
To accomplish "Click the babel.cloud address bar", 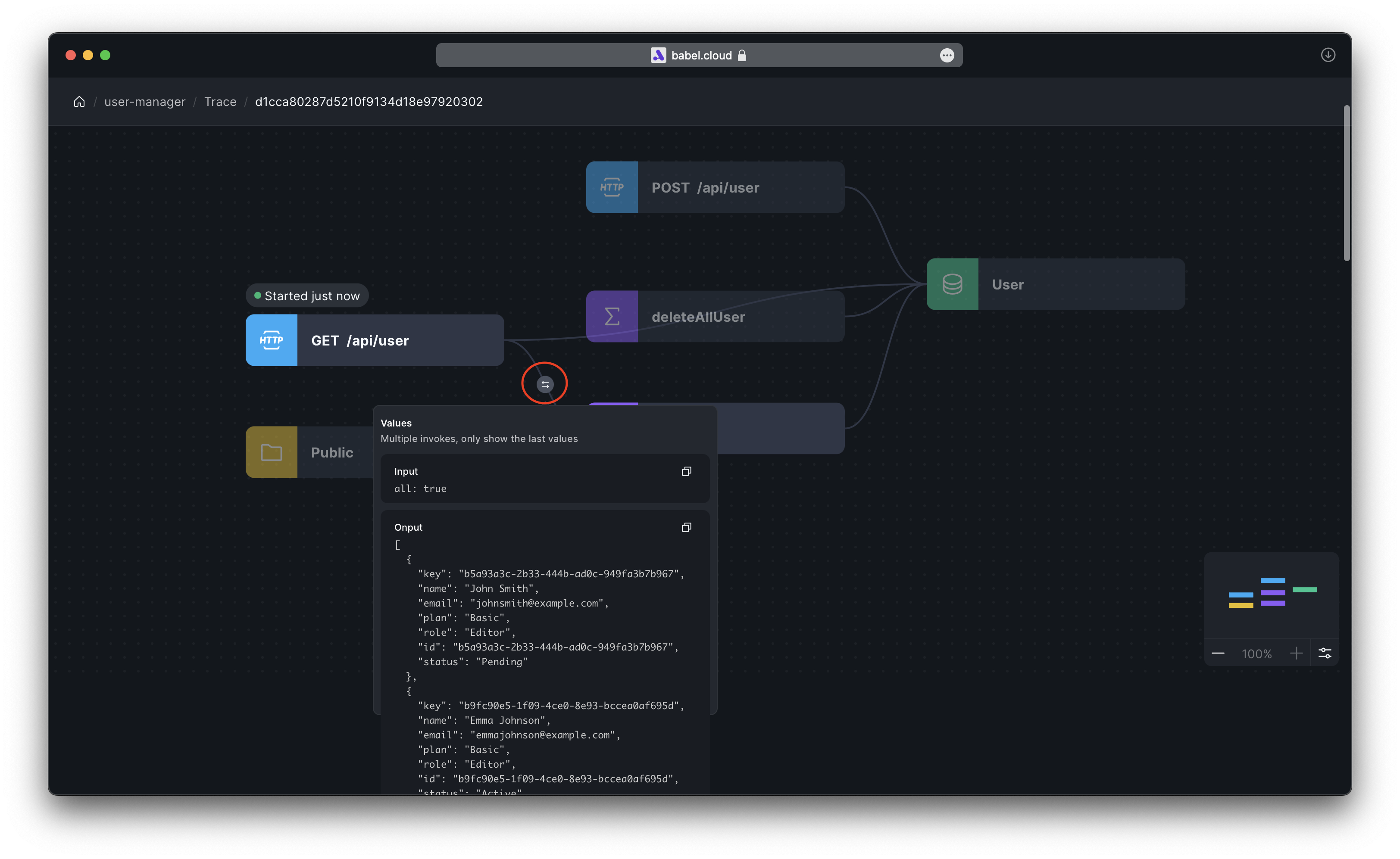I will click(x=699, y=55).
